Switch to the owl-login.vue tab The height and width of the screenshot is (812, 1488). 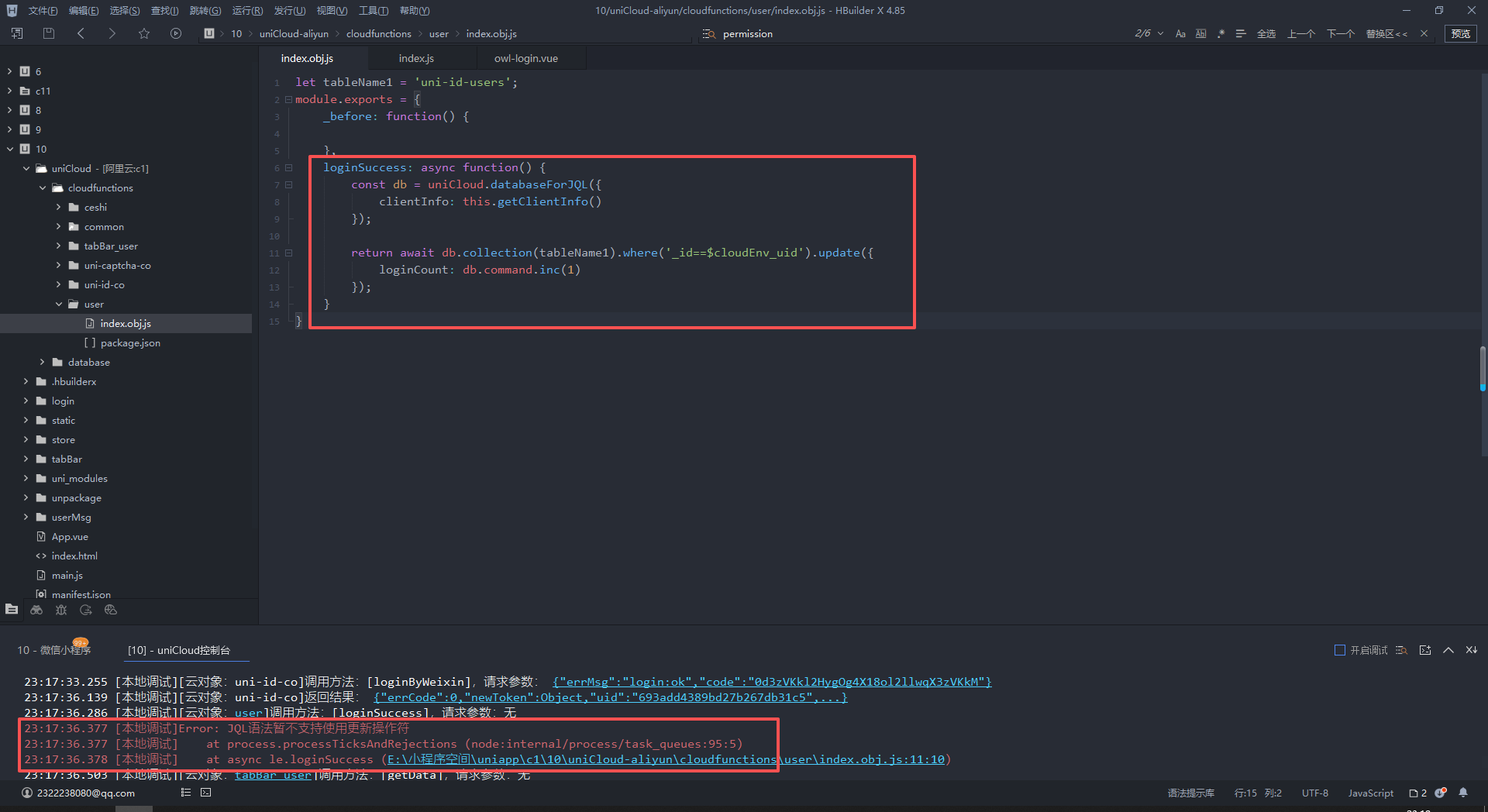[x=525, y=58]
